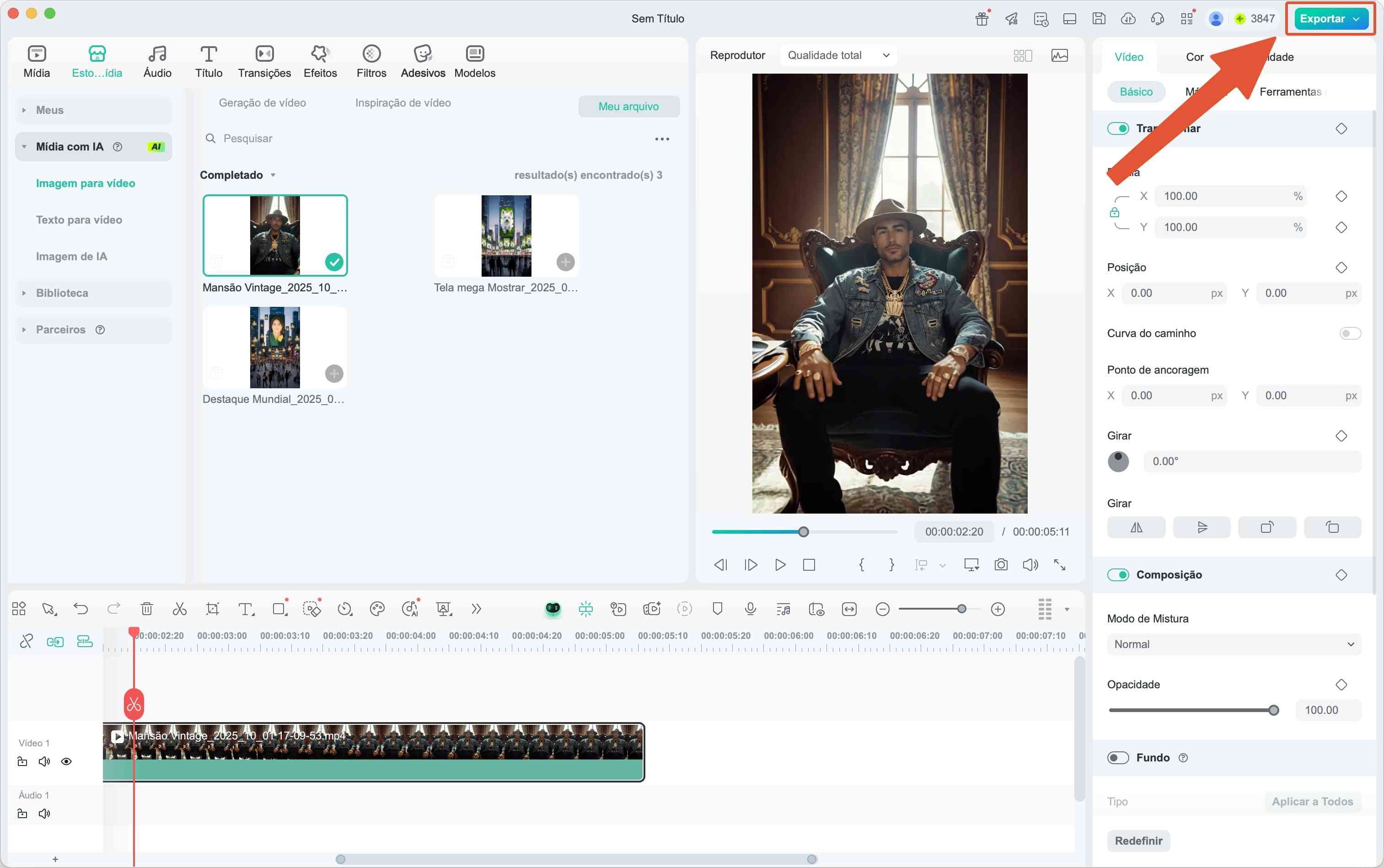
Task: Disable the Composição toggle
Action: coord(1118,574)
